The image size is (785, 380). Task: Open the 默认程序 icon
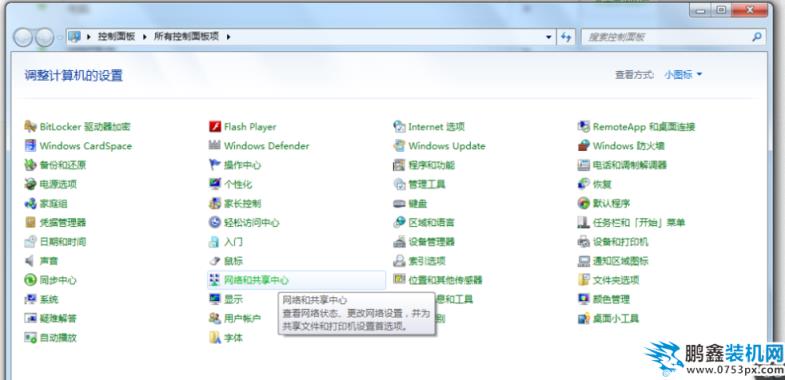point(584,203)
